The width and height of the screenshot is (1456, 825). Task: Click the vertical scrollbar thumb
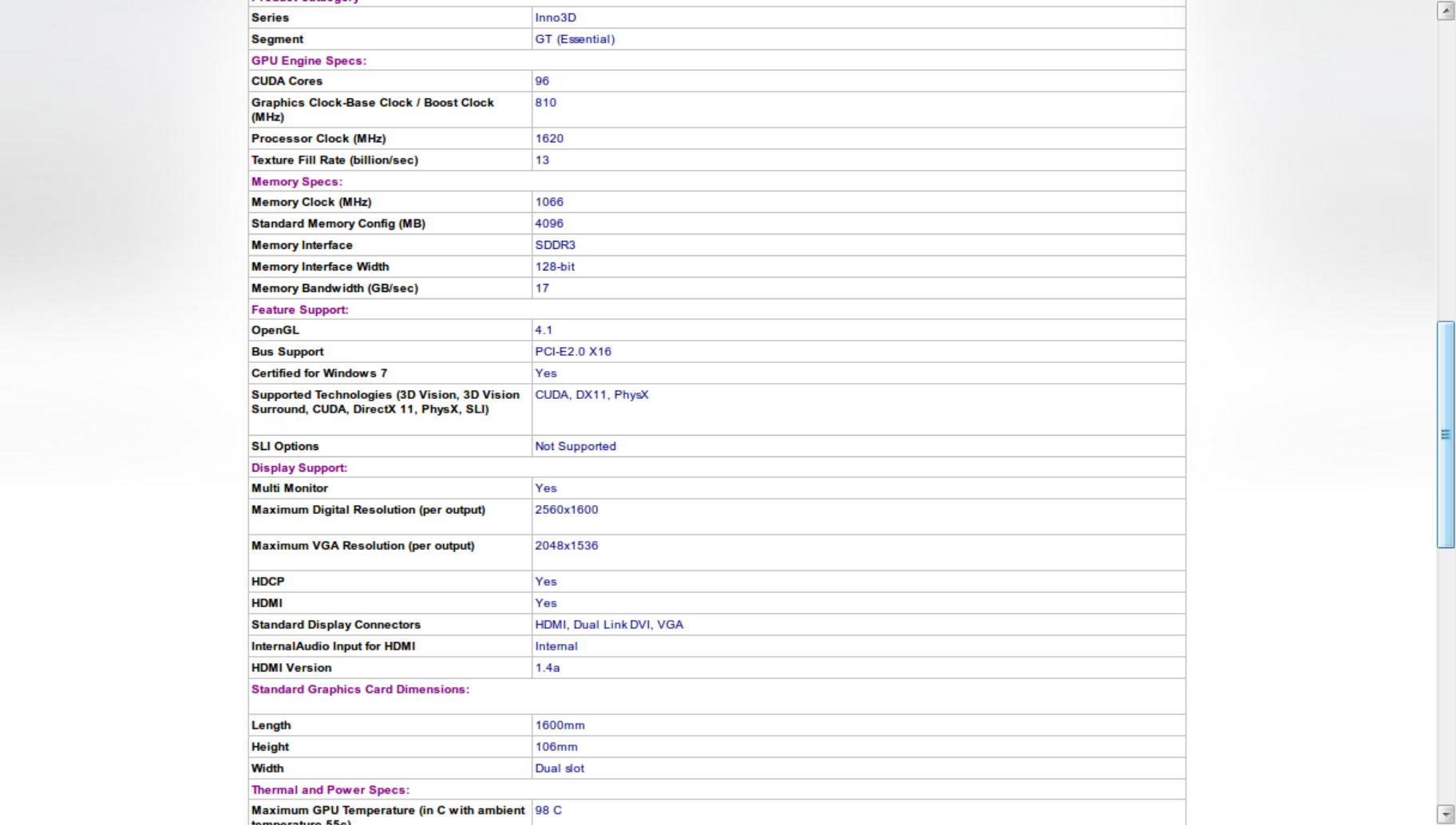pyautogui.click(x=1446, y=434)
